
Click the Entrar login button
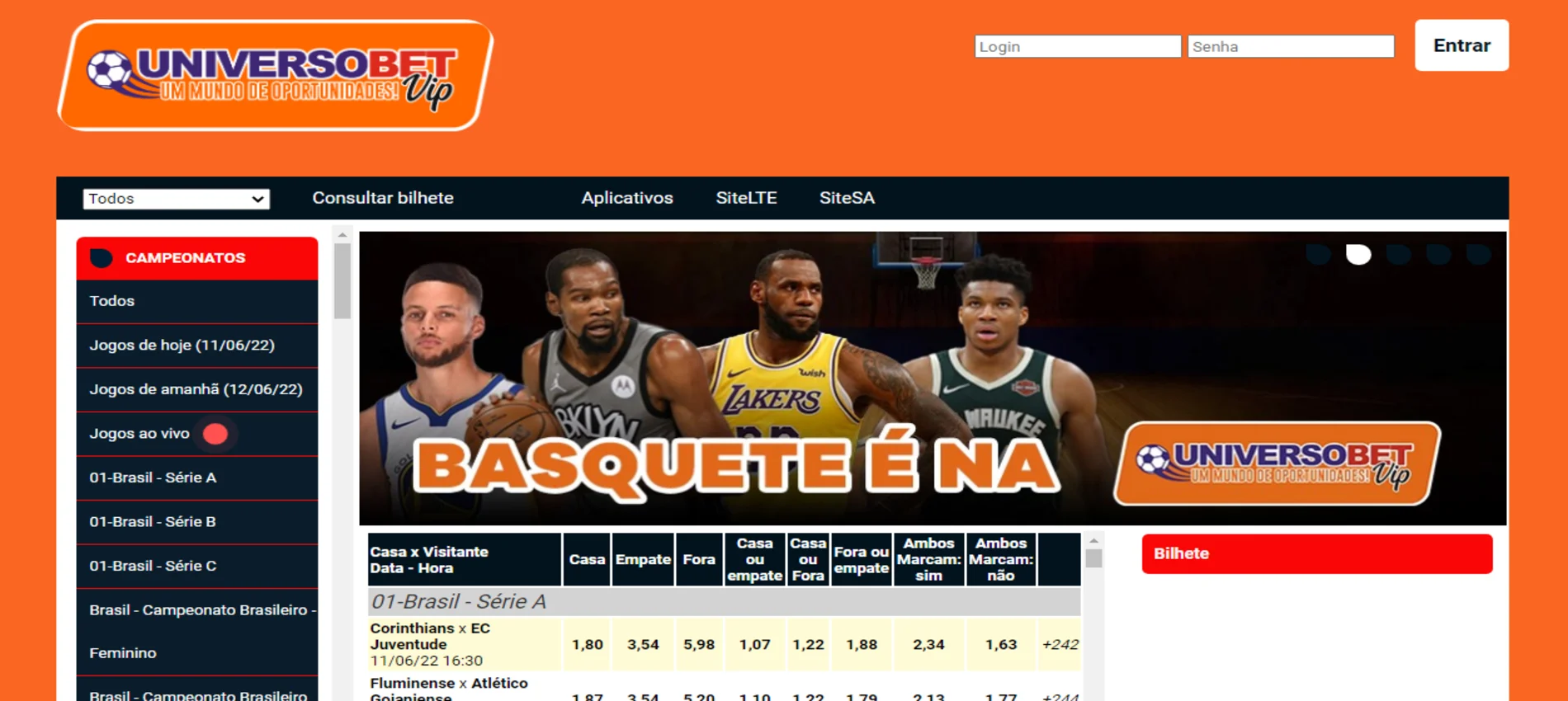[1462, 45]
